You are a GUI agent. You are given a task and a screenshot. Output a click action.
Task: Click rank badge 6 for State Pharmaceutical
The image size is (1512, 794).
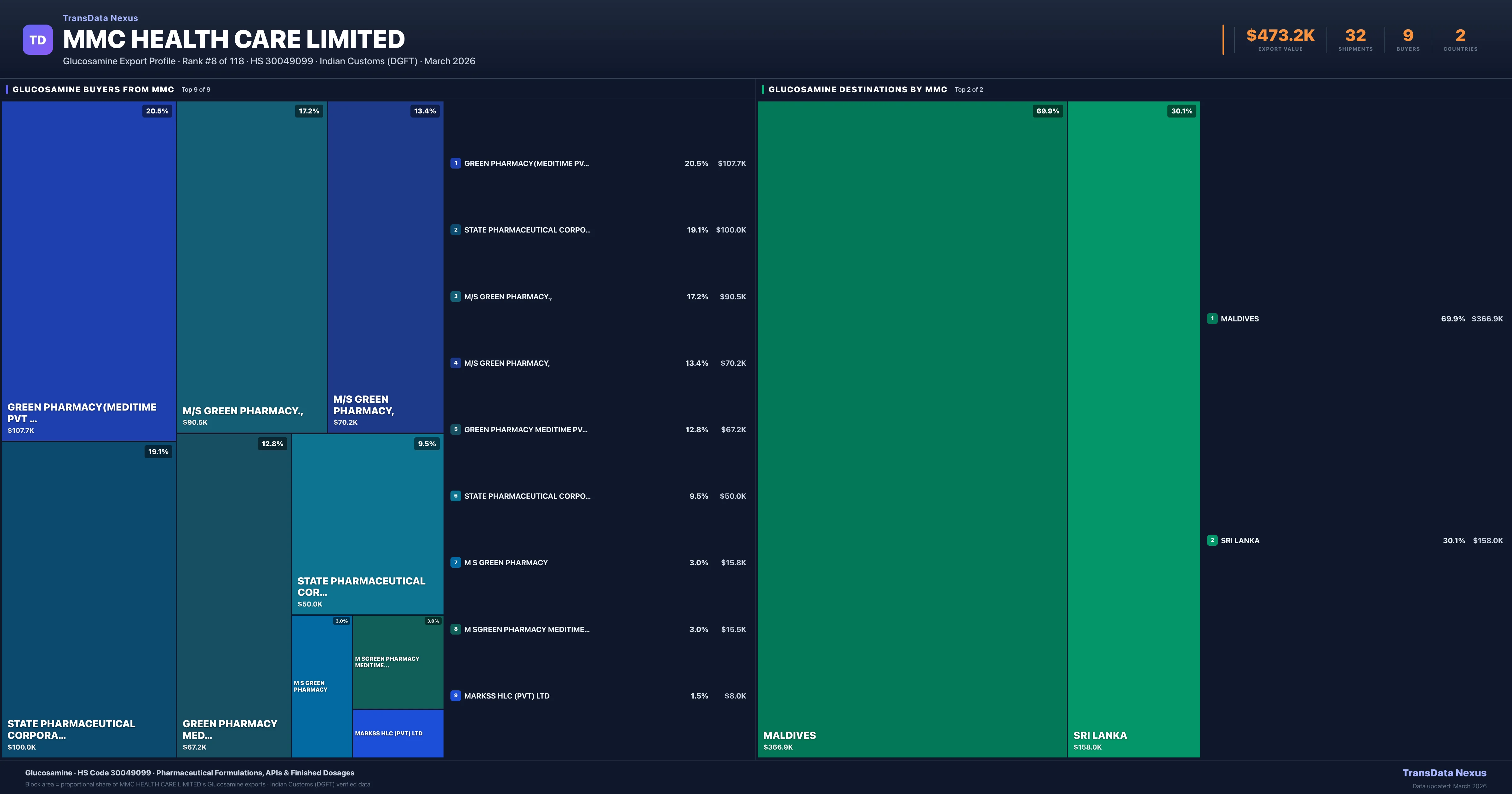[455, 496]
